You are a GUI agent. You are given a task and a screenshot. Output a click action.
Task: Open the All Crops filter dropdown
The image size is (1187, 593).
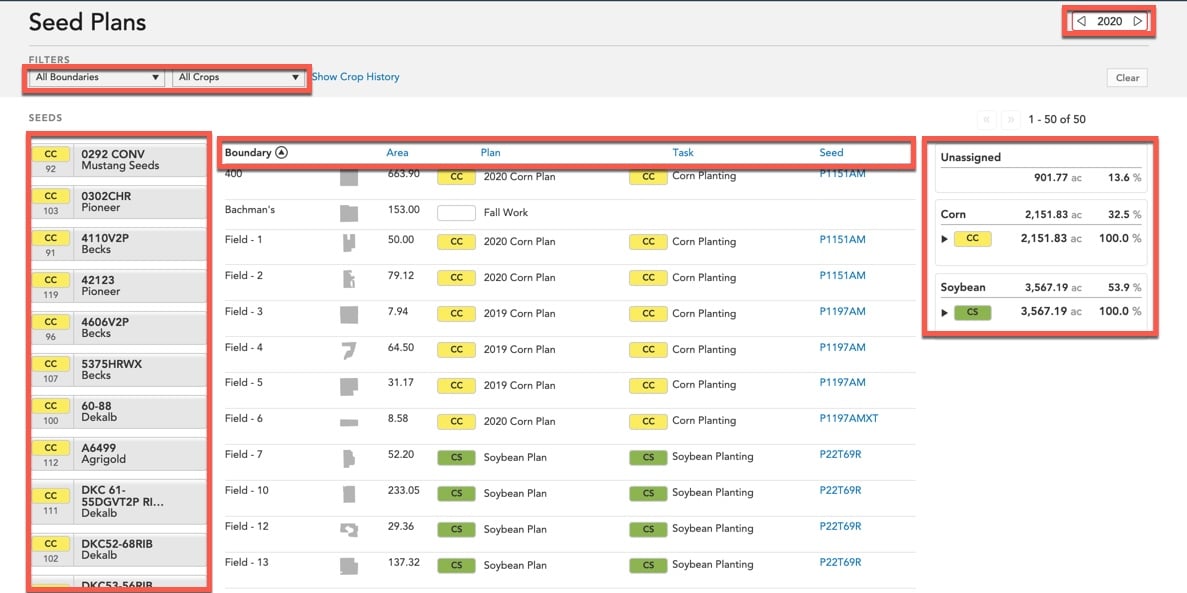[x=239, y=77]
